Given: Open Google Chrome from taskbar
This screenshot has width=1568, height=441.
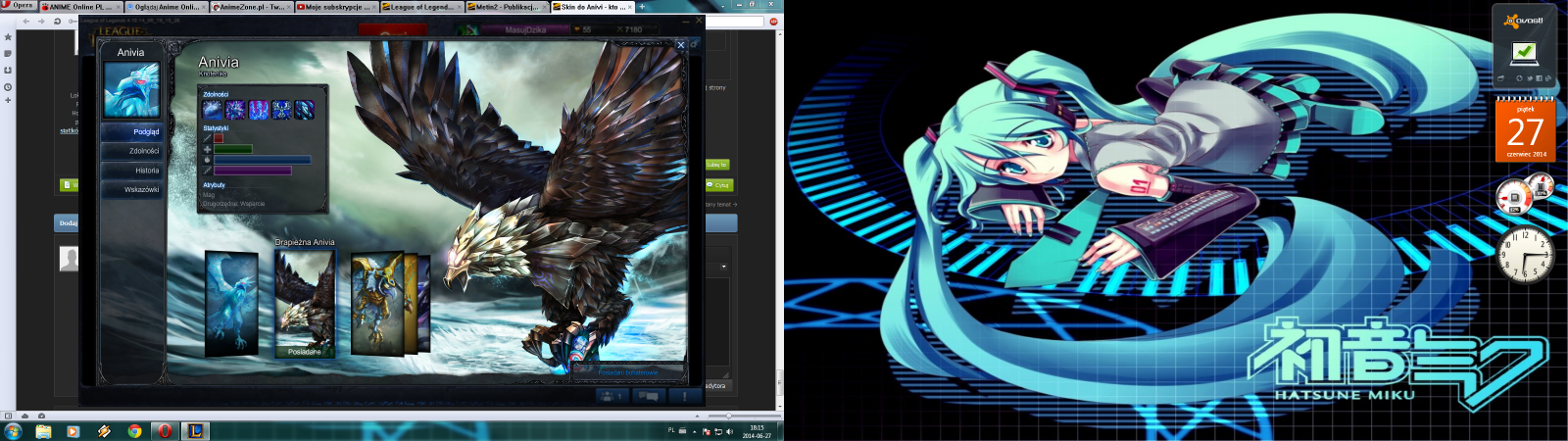Looking at the screenshot, I should coord(134,431).
